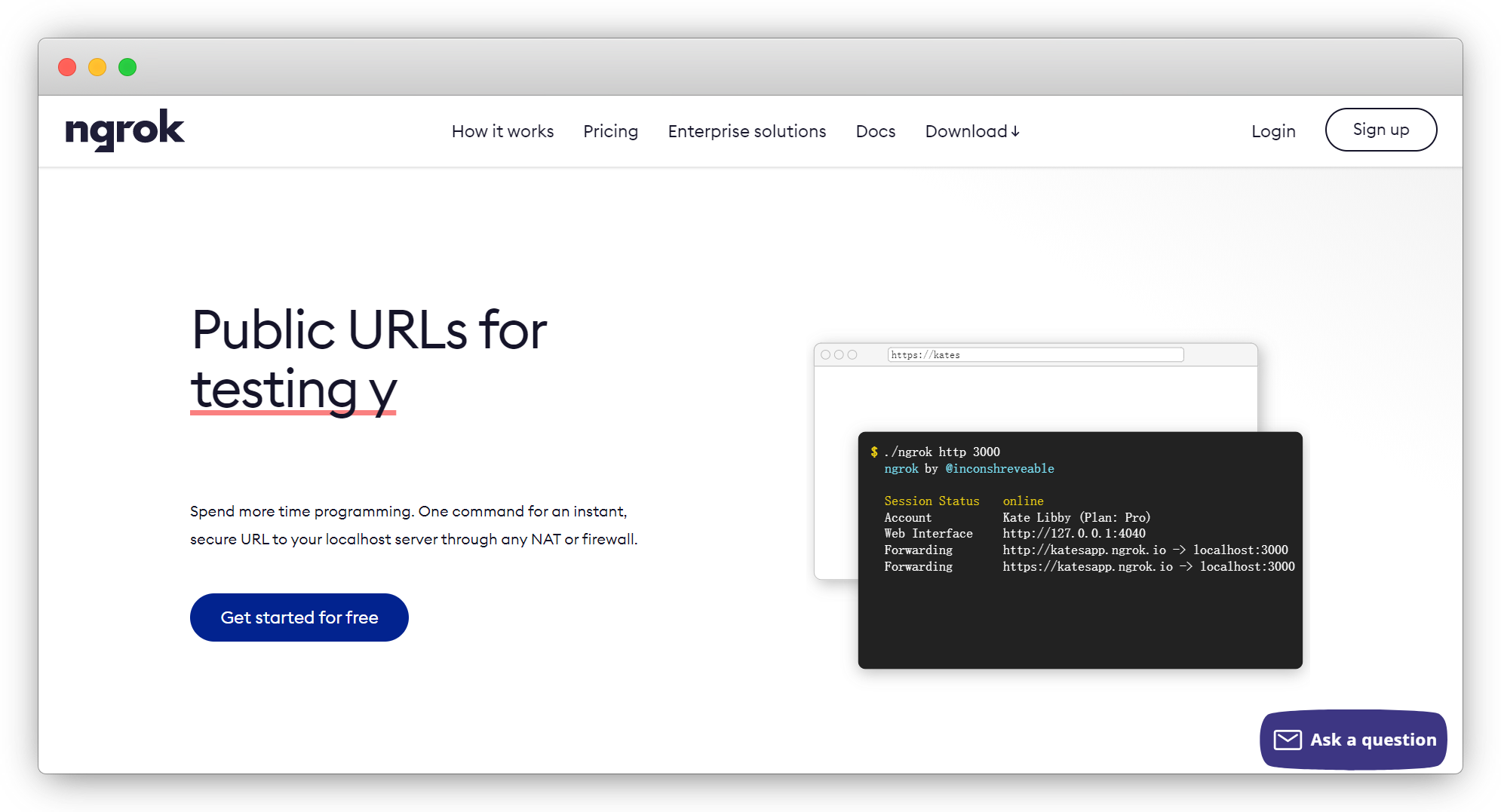Click Get started for free button

pos(299,617)
